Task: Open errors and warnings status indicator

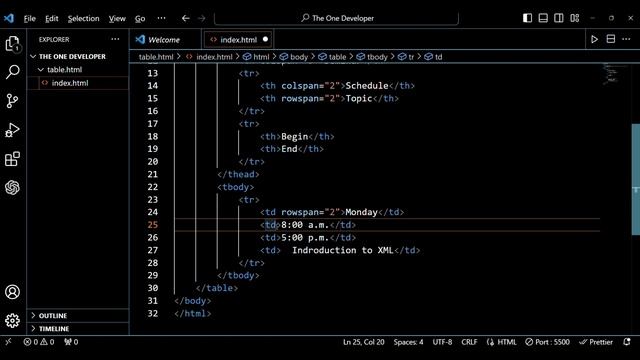Action: pos(39,342)
